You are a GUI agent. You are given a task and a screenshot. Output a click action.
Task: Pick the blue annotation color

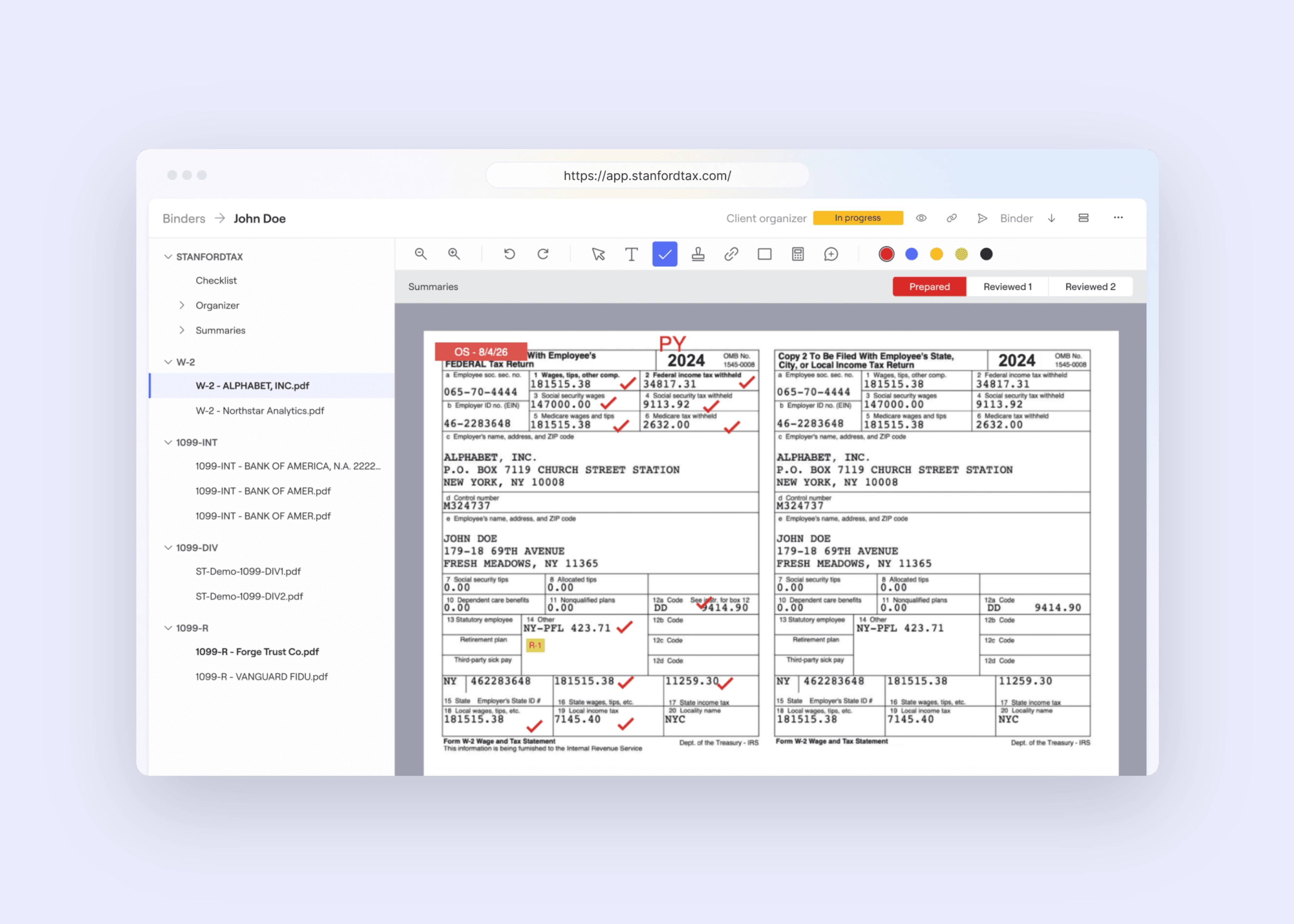(x=912, y=254)
